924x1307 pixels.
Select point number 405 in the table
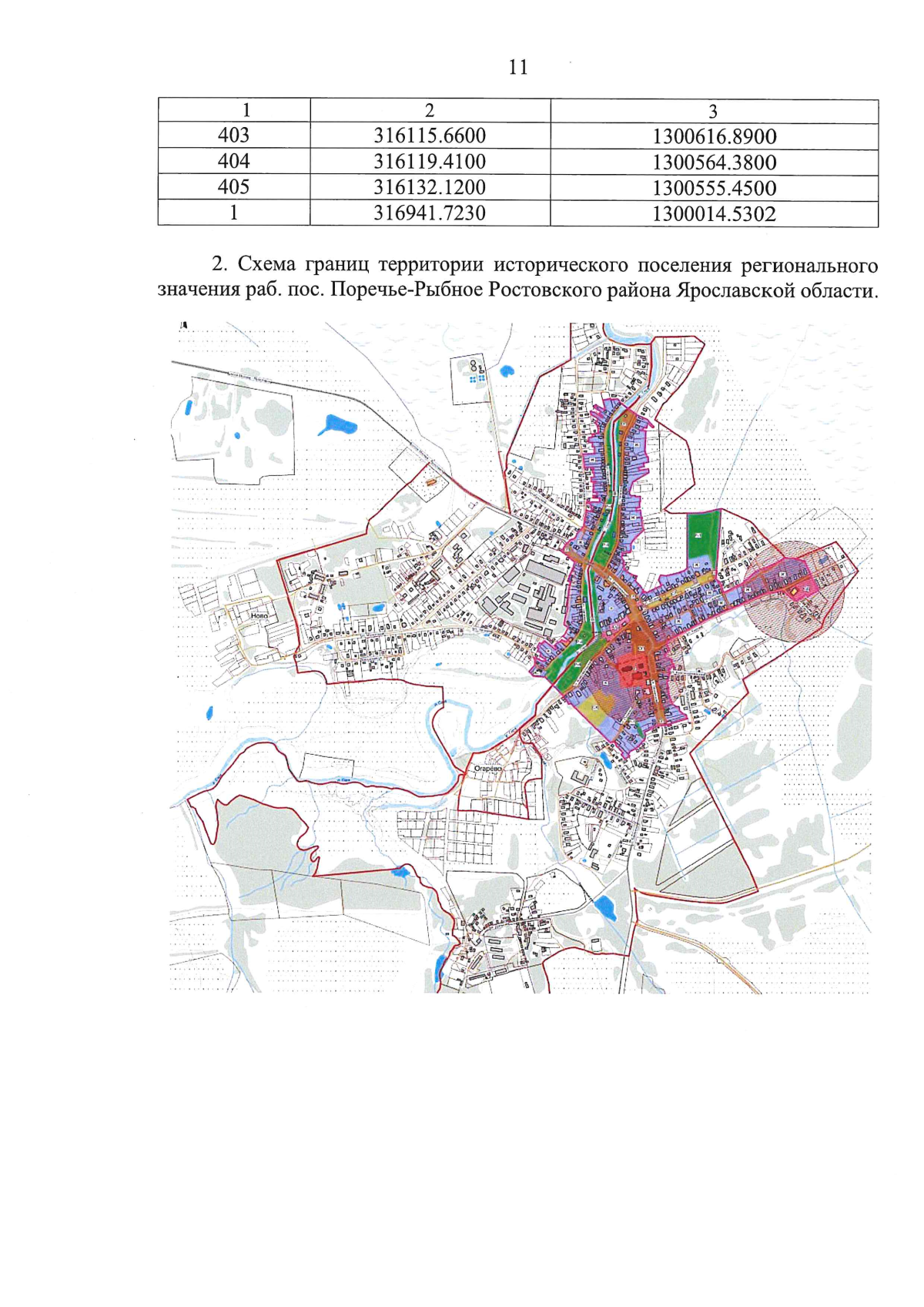(x=233, y=187)
